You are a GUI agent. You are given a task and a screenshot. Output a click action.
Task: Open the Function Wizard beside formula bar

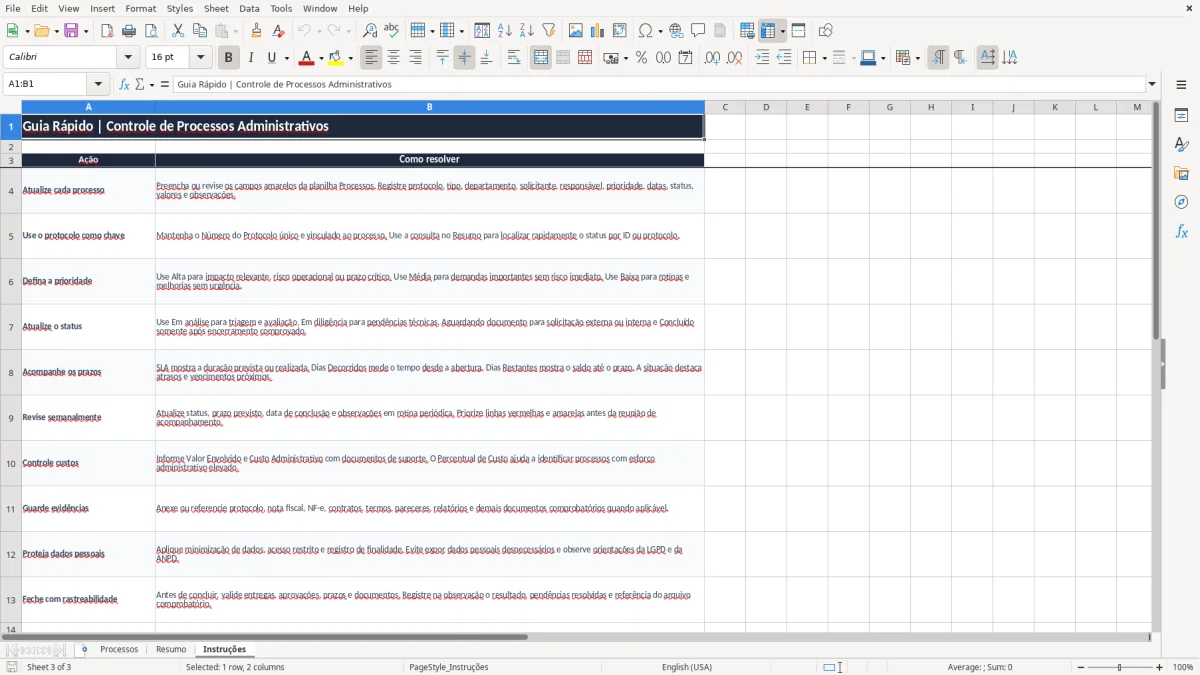[x=124, y=84]
